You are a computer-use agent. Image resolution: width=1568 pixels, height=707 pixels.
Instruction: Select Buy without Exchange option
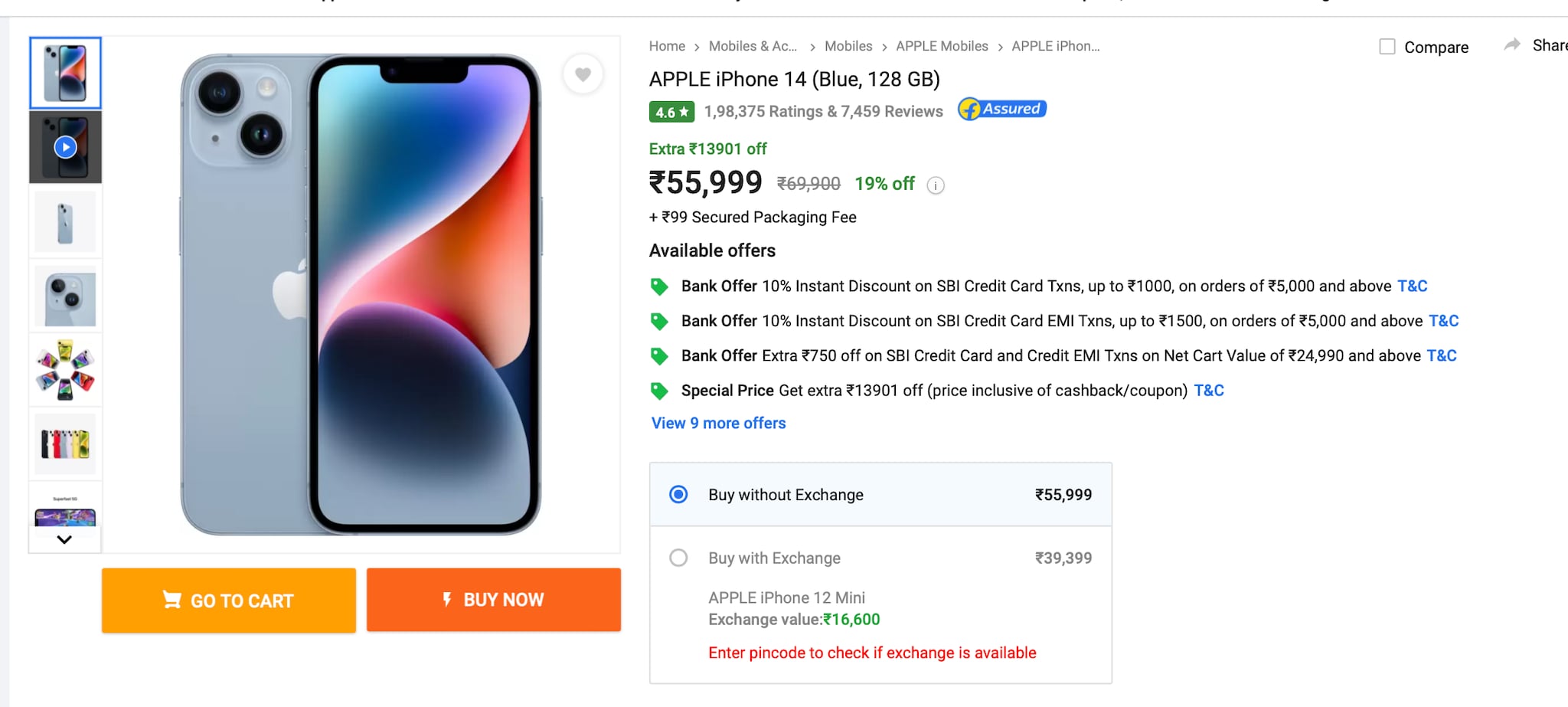(678, 495)
